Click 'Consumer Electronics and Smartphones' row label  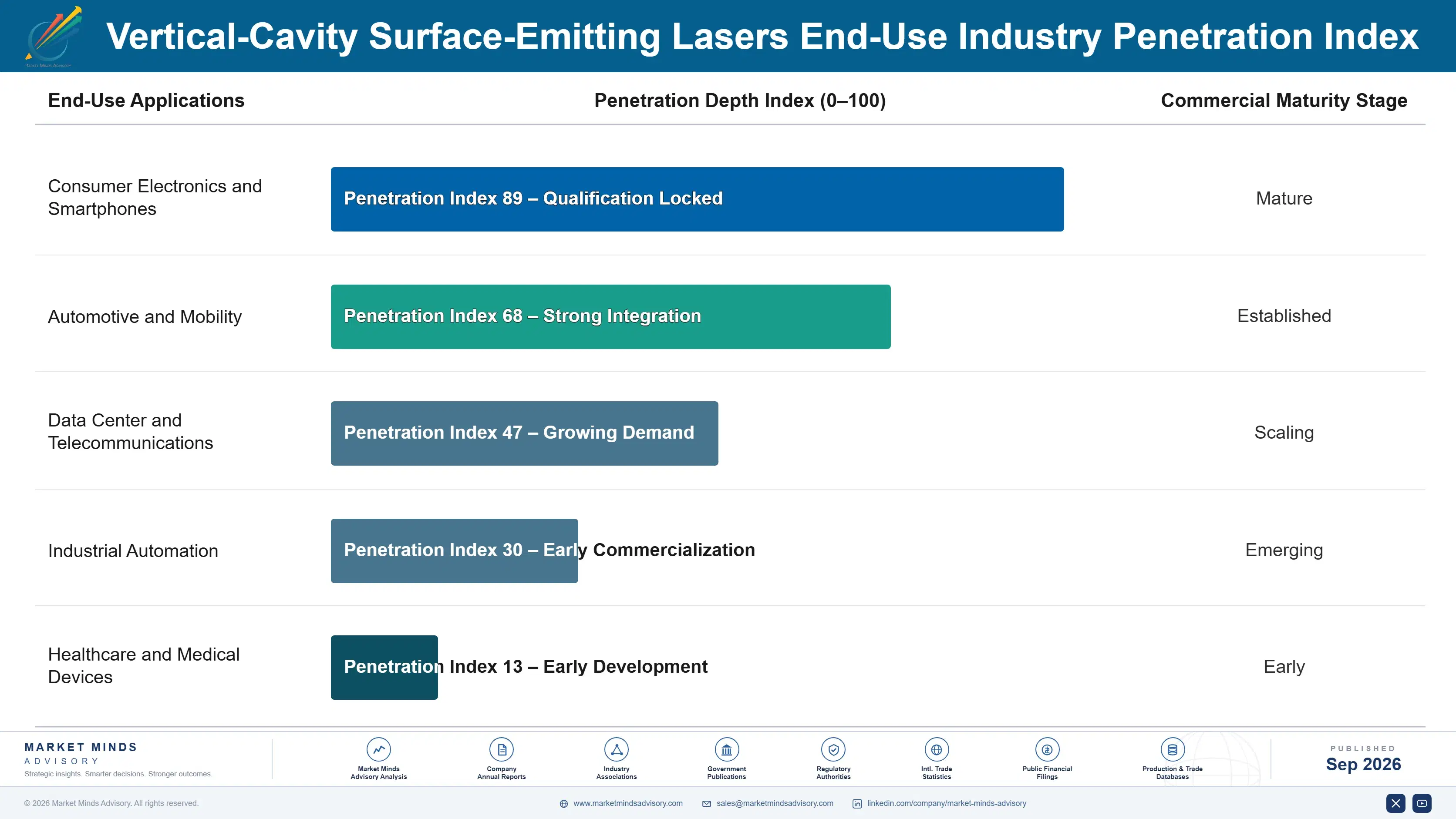point(155,197)
